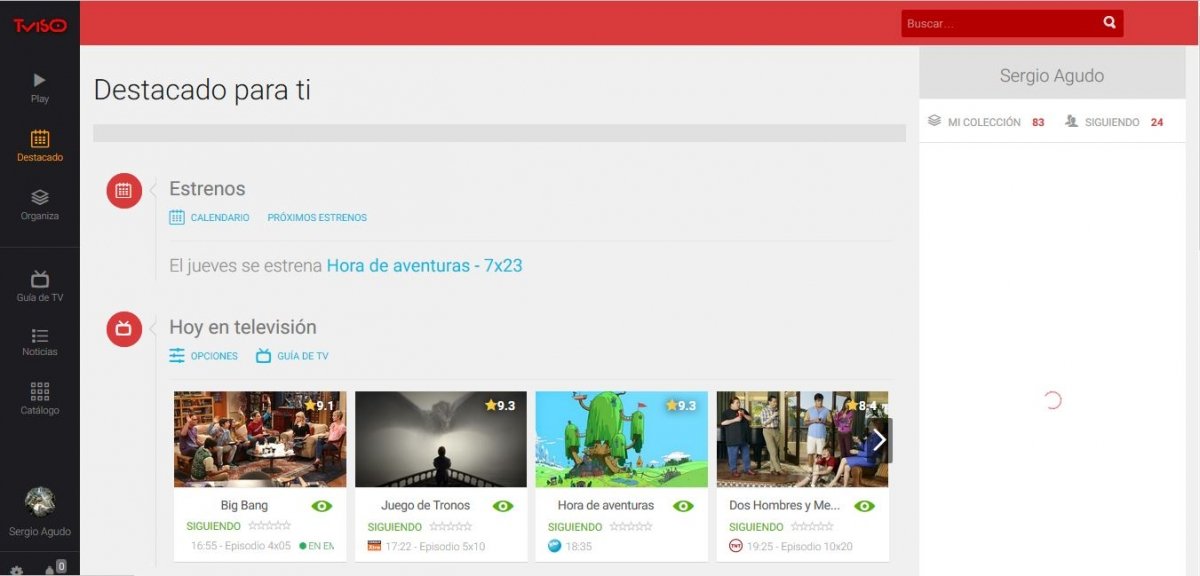1200x576 pixels.
Task: Open Próximos Estrenos link
Action: click(x=317, y=217)
